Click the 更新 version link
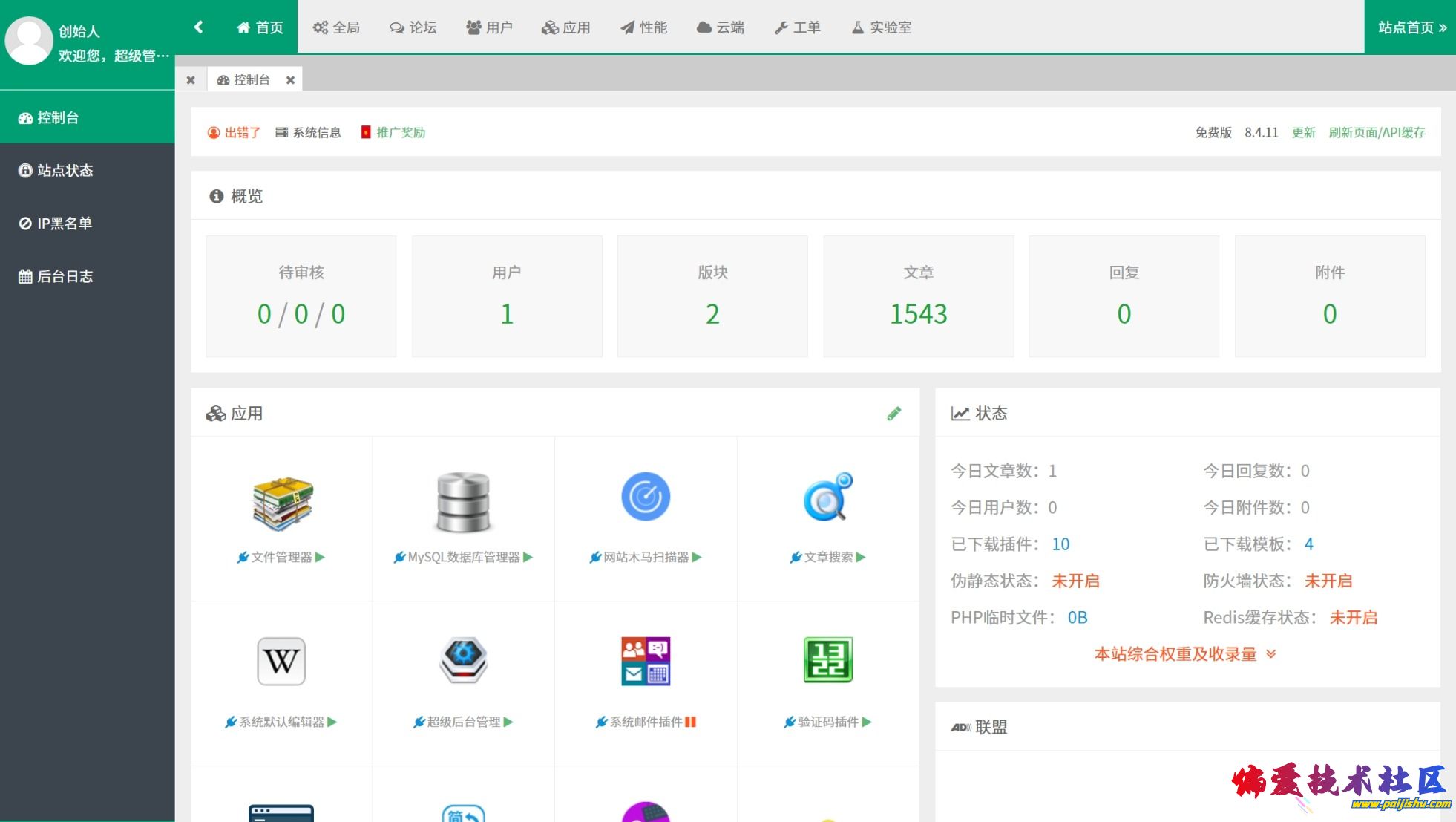Viewport: 1456px width, 822px height. tap(1303, 132)
